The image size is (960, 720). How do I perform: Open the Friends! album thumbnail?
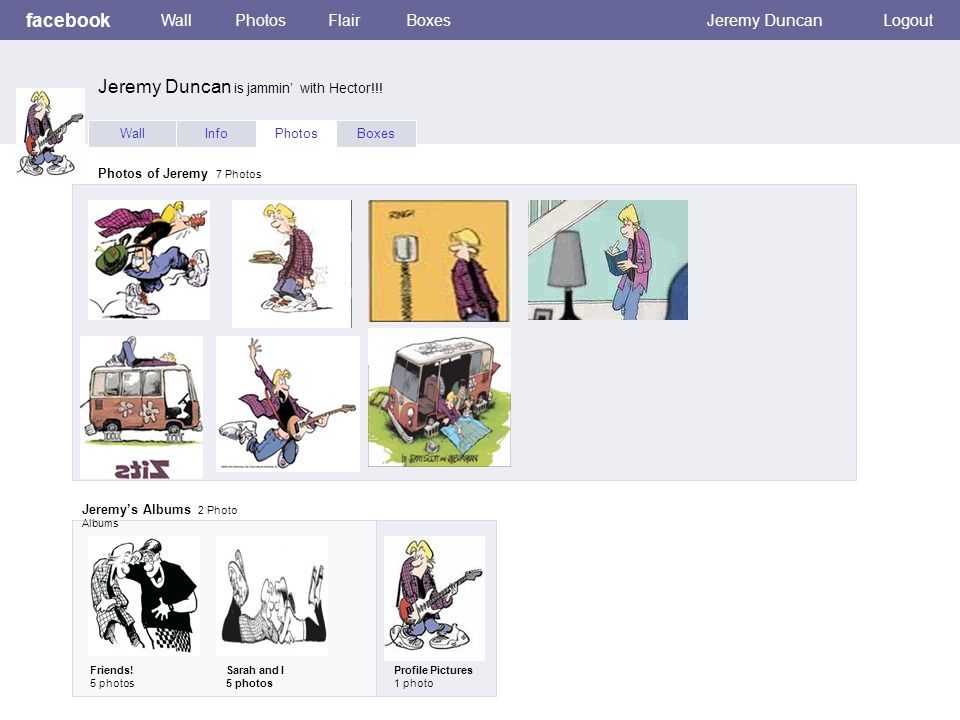[144, 596]
